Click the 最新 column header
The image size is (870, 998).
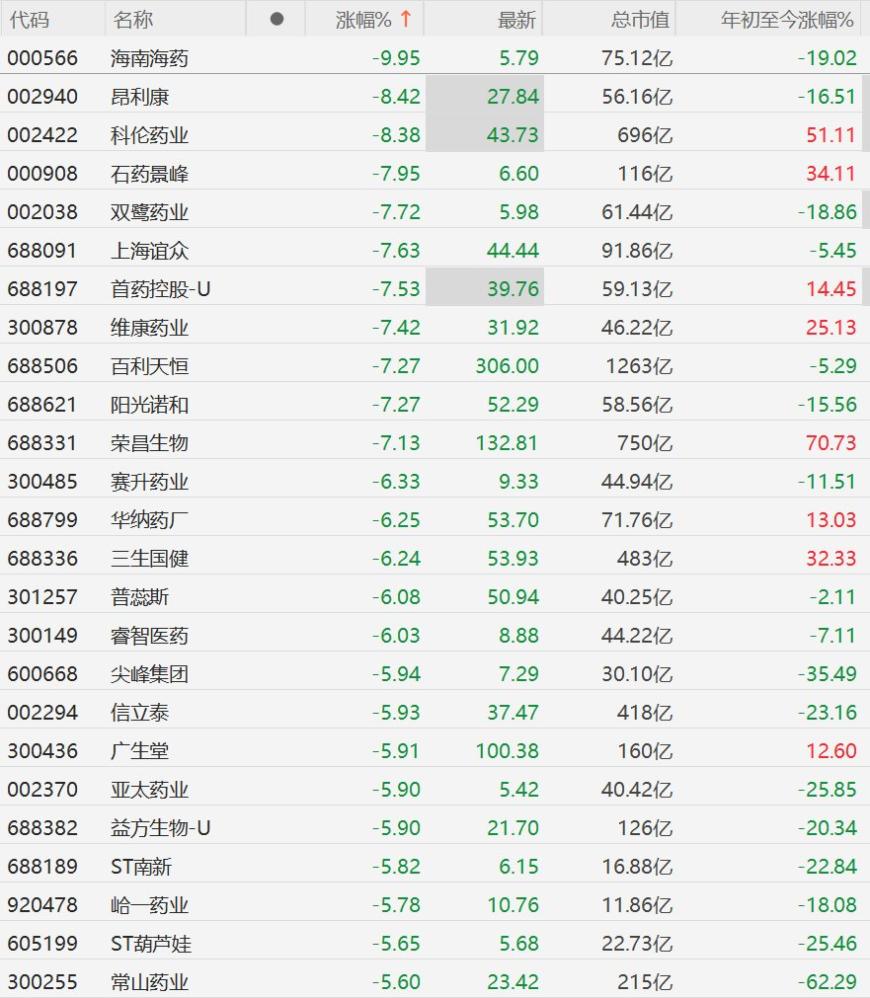coord(517,20)
